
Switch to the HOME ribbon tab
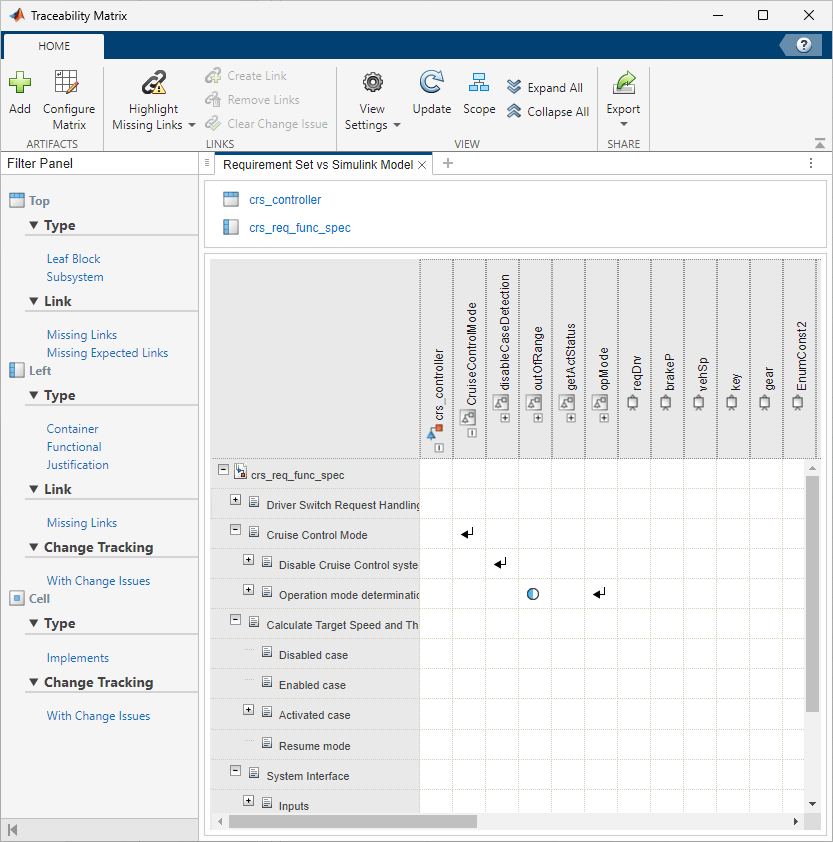tap(54, 46)
